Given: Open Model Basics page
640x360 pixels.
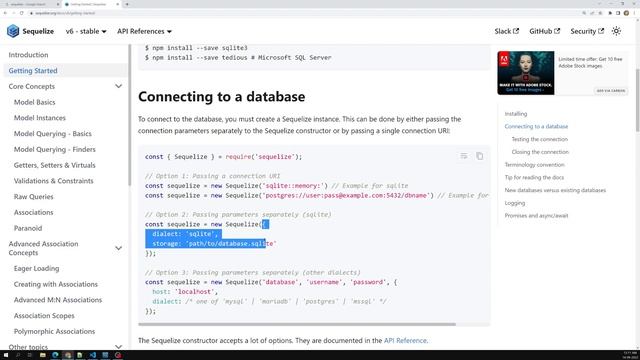Looking at the screenshot, I should 34,102.
